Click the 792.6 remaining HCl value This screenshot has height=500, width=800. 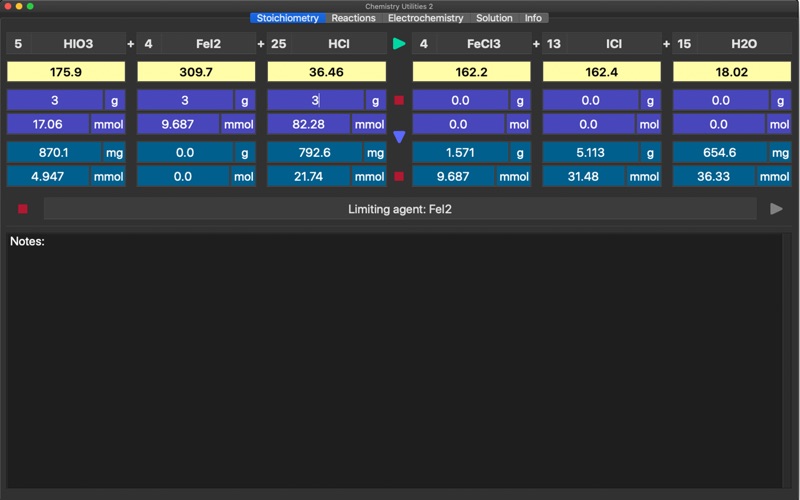tap(315, 153)
